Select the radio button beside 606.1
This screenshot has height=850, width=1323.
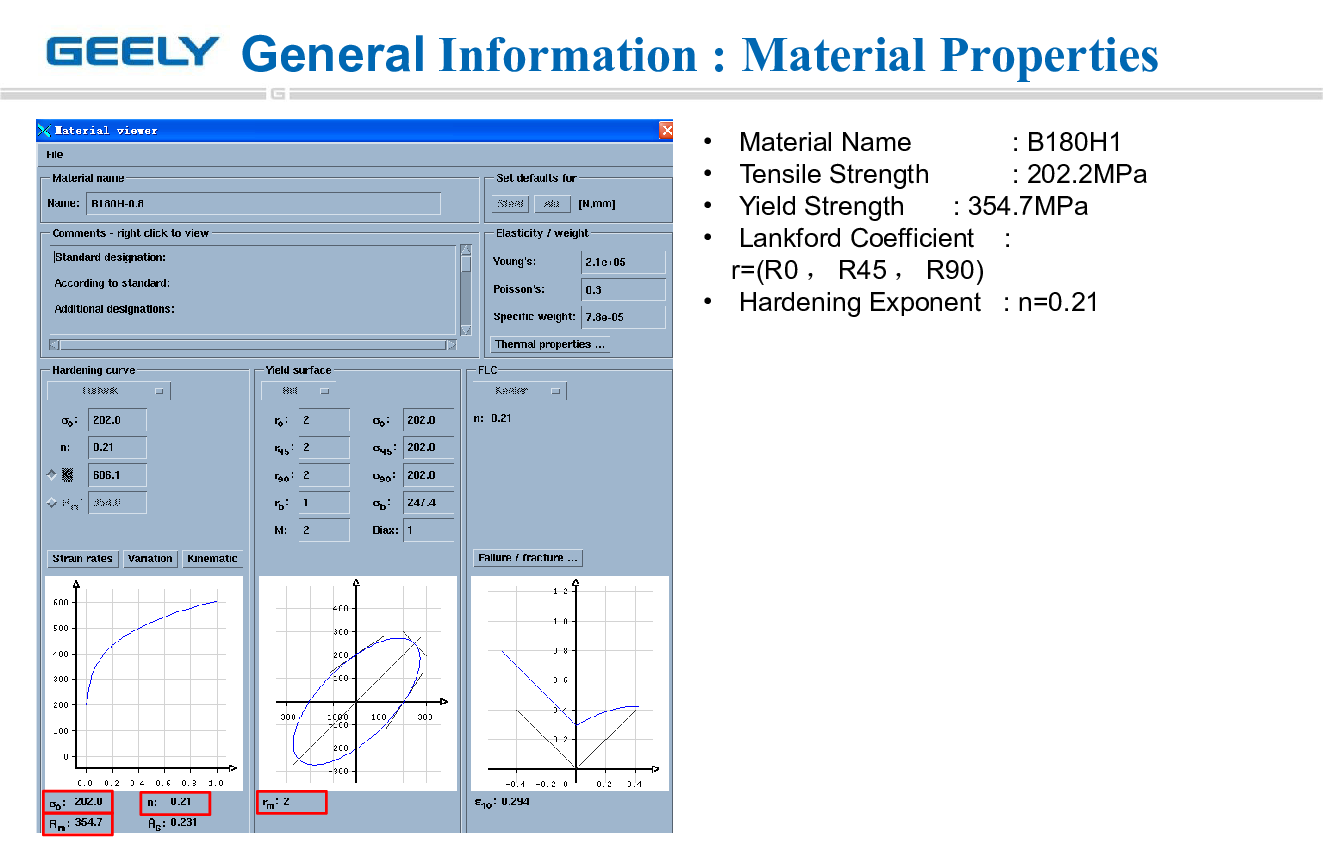tap(52, 475)
